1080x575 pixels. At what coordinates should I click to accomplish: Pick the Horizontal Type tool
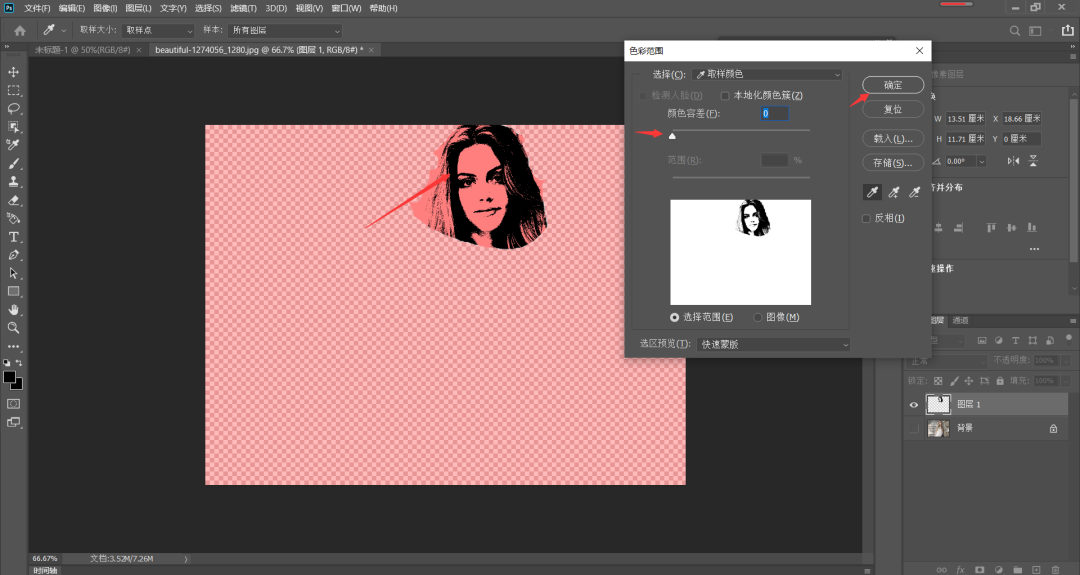pos(14,237)
